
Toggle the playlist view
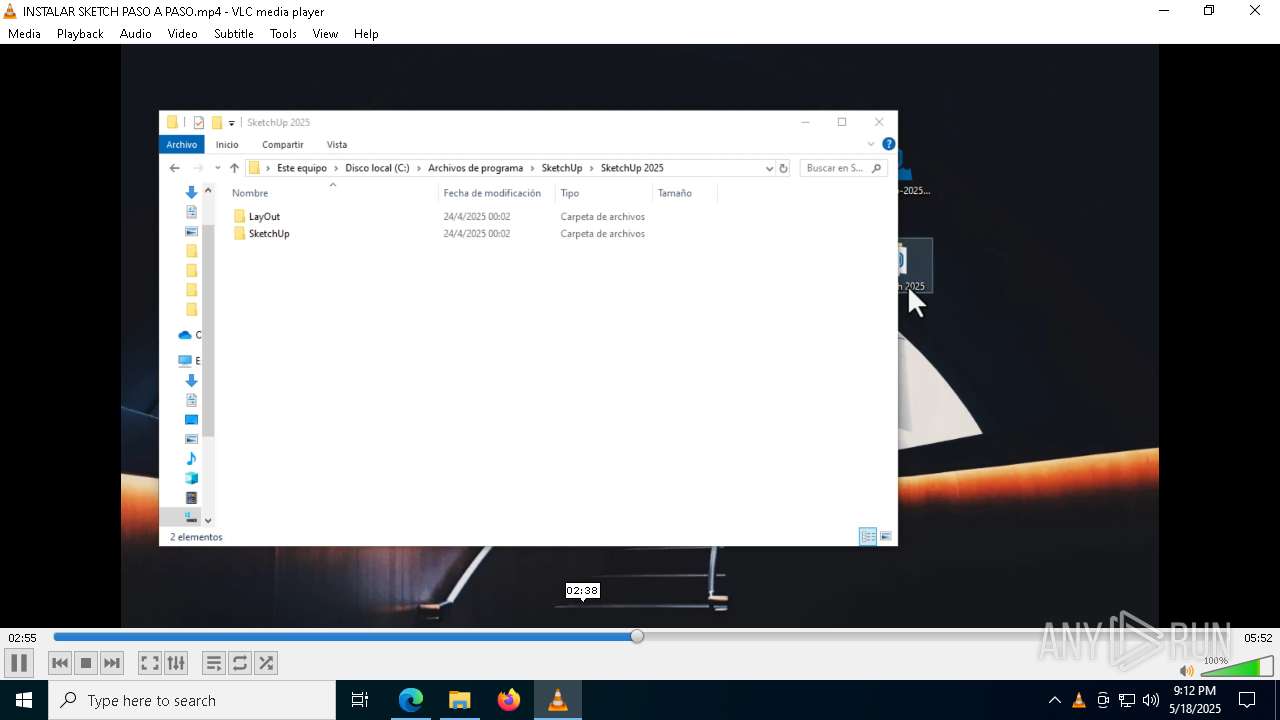click(214, 663)
